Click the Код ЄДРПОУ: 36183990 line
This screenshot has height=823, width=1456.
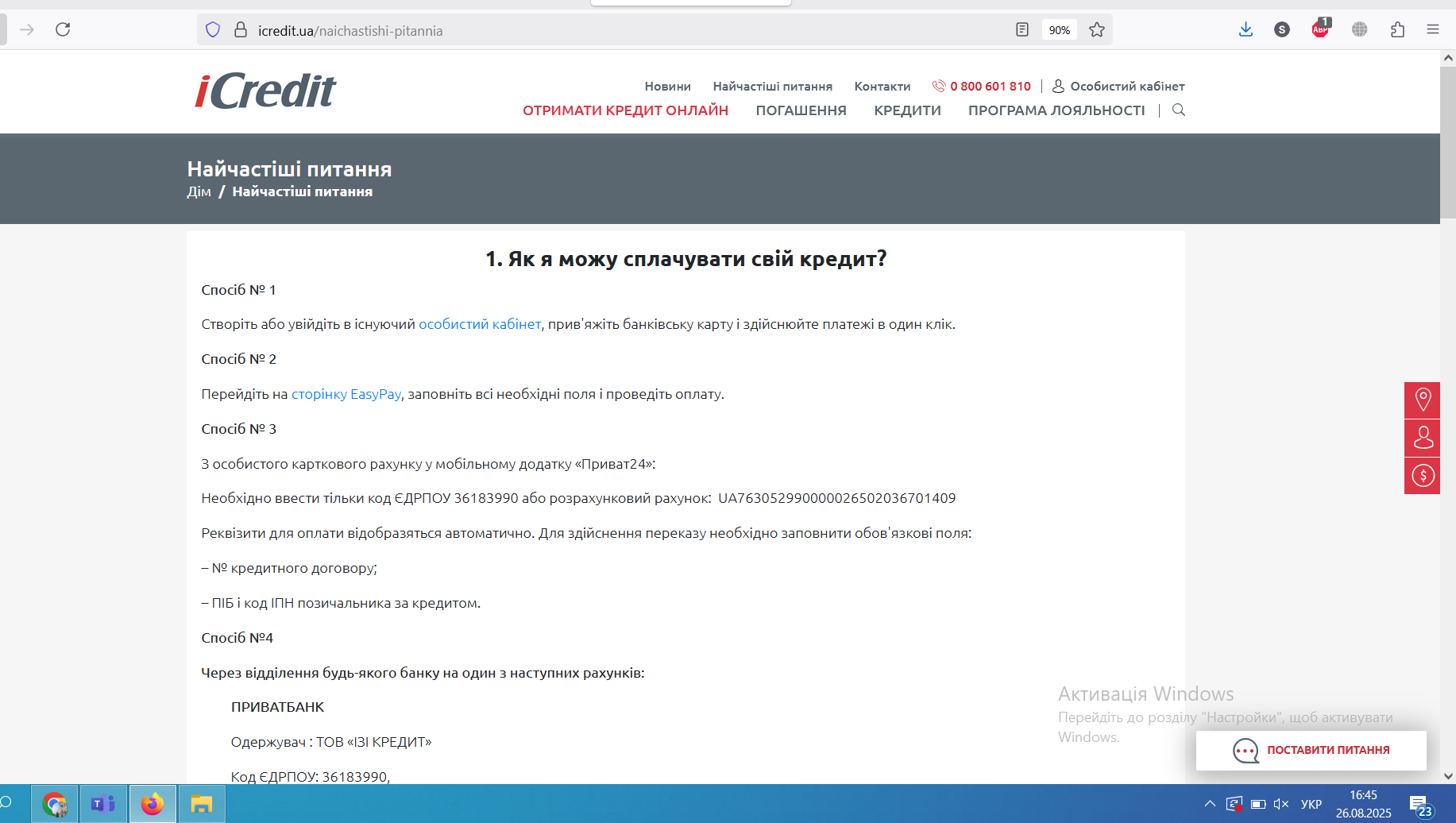[310, 777]
